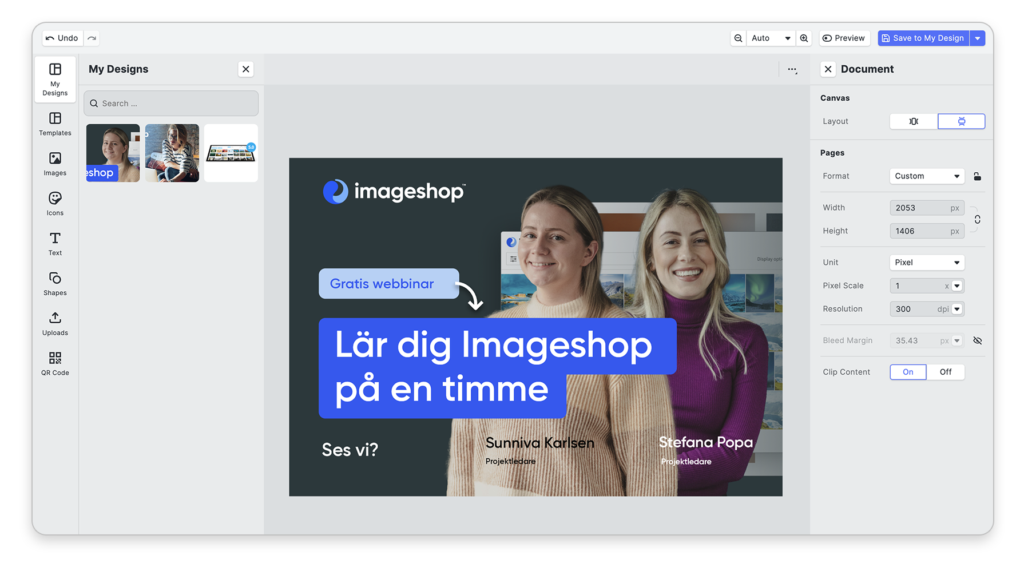Viewport: 1024px width, 571px height.
Task: Open the Unit dropdown showing Pixel
Action: (926, 263)
